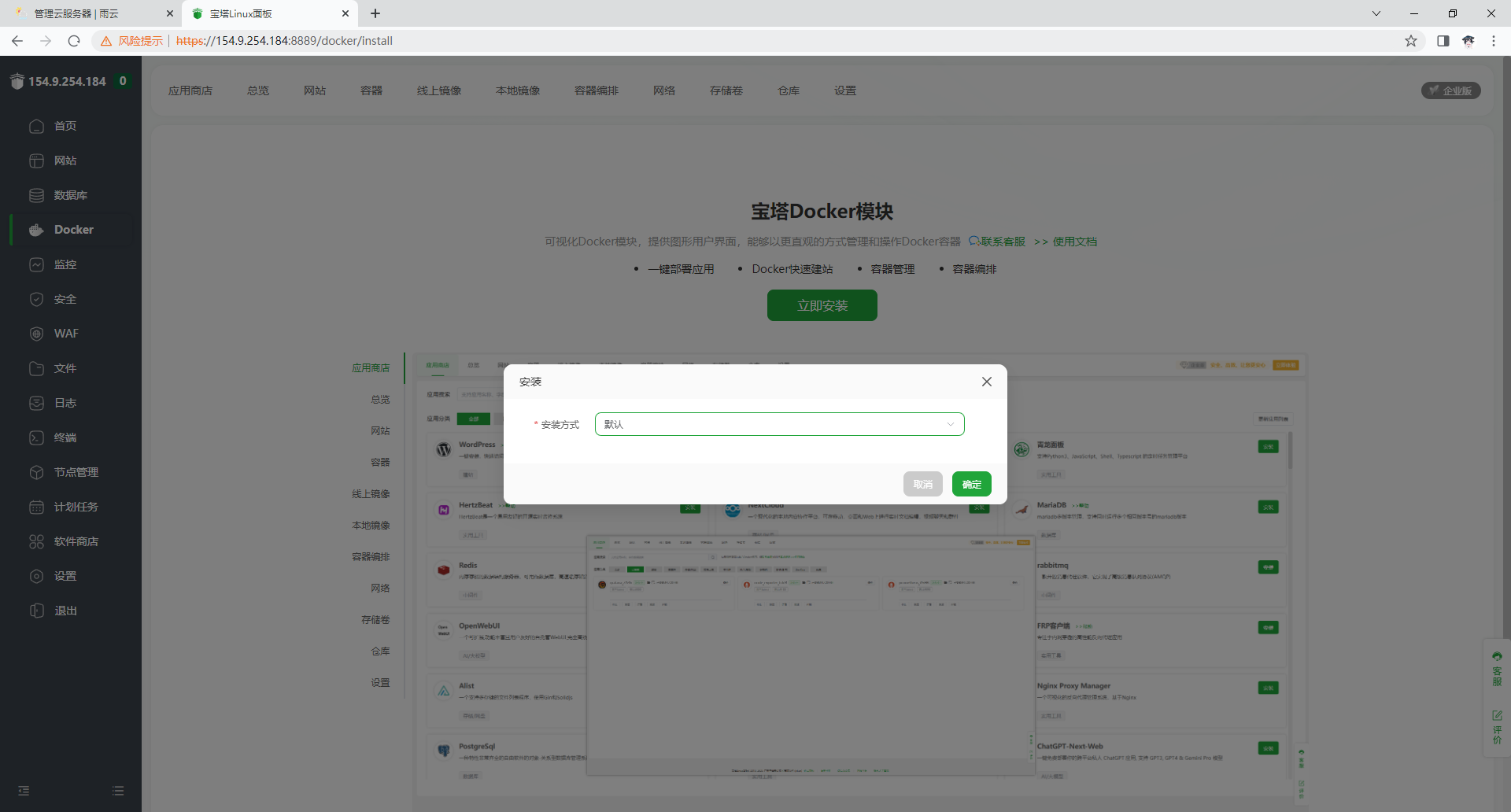Expand the 安装方式 dropdown
This screenshot has width=1511, height=812.
click(x=779, y=424)
